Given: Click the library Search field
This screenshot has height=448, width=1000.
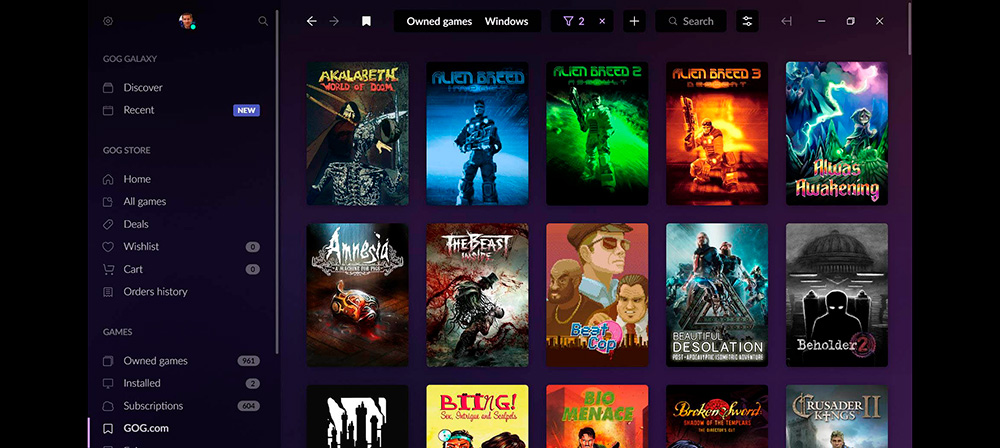Looking at the screenshot, I should coord(691,21).
